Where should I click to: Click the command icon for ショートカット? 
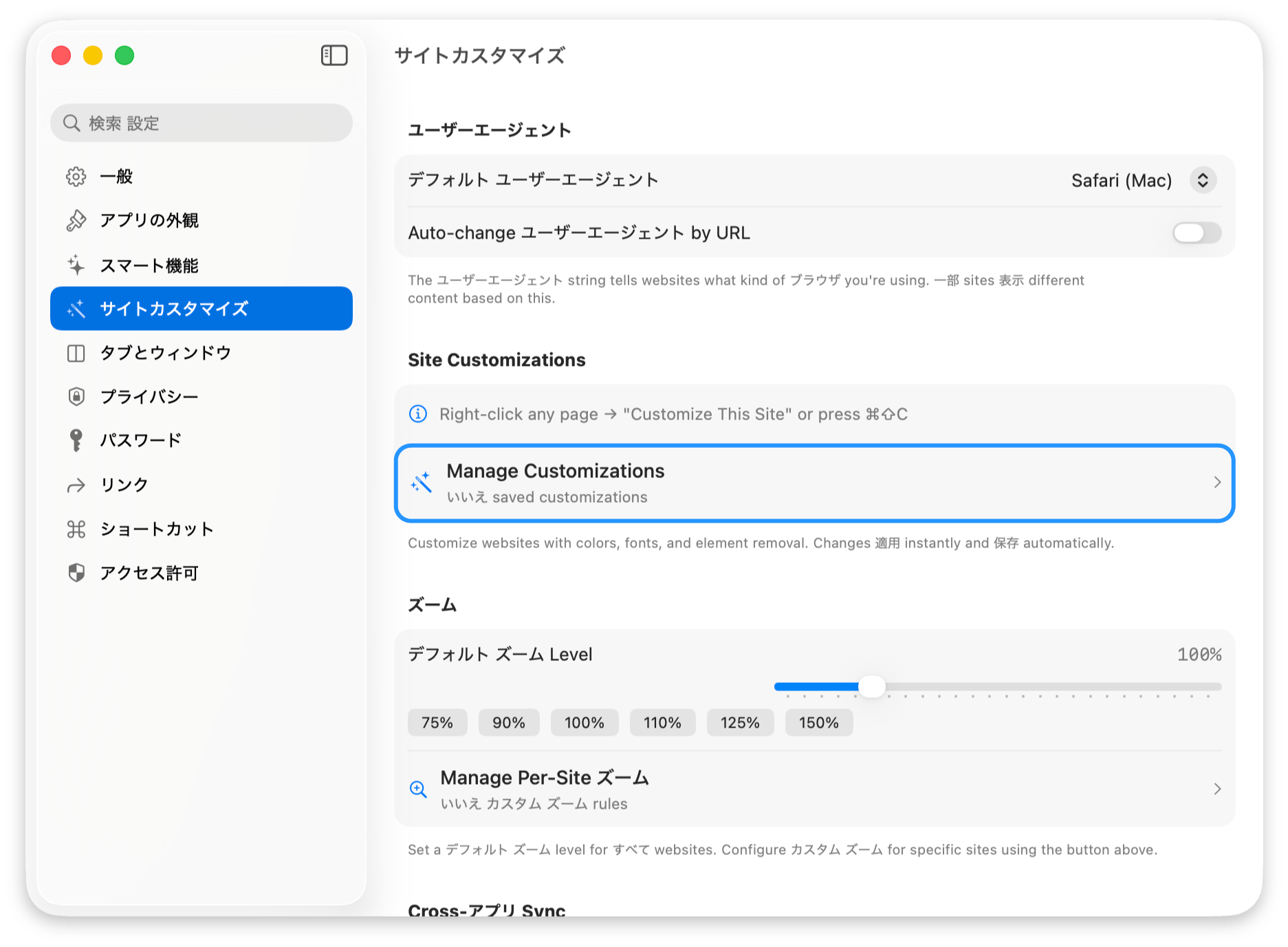pyautogui.click(x=76, y=529)
